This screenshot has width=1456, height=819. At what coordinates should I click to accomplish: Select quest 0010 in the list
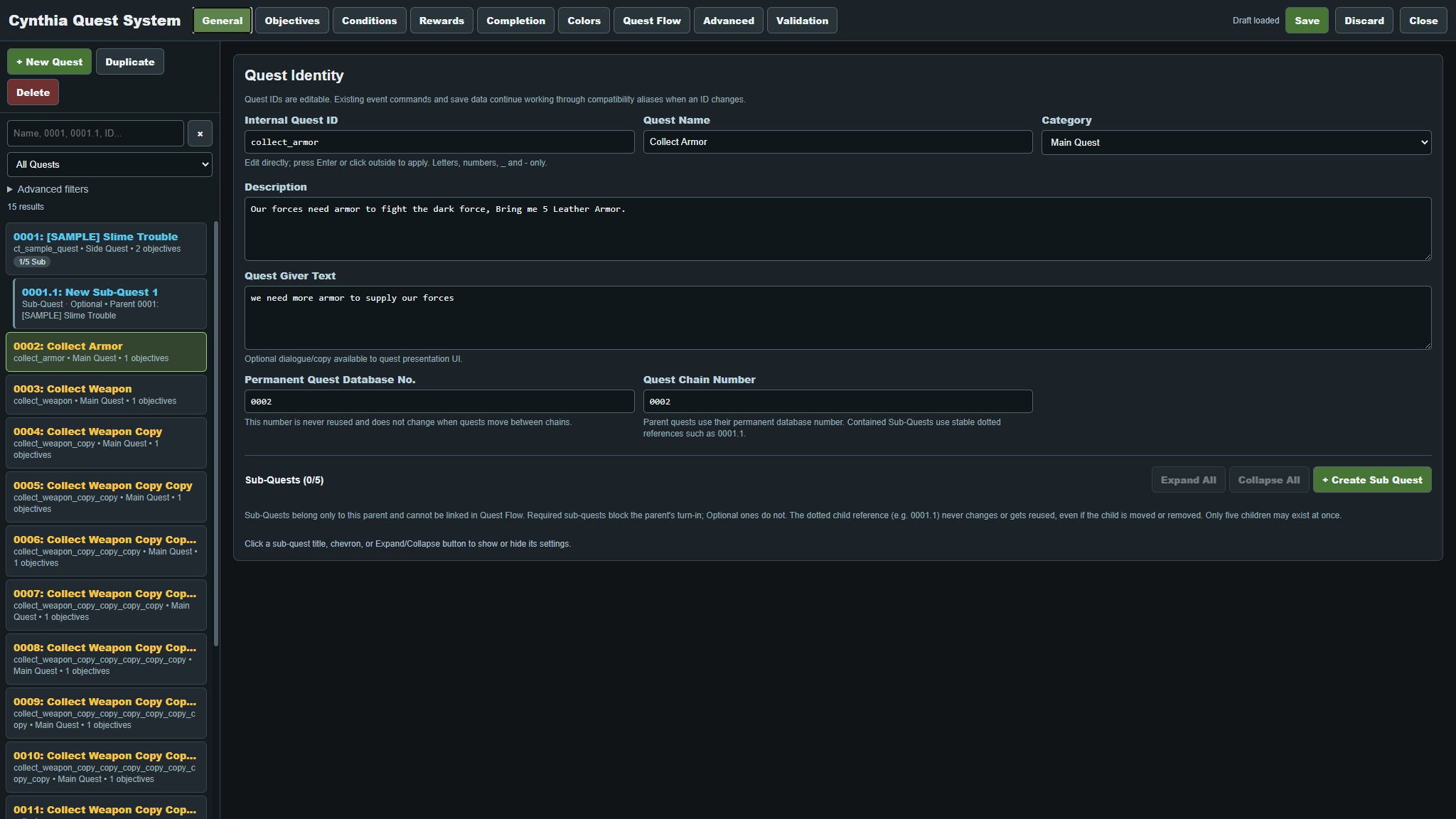[106, 767]
